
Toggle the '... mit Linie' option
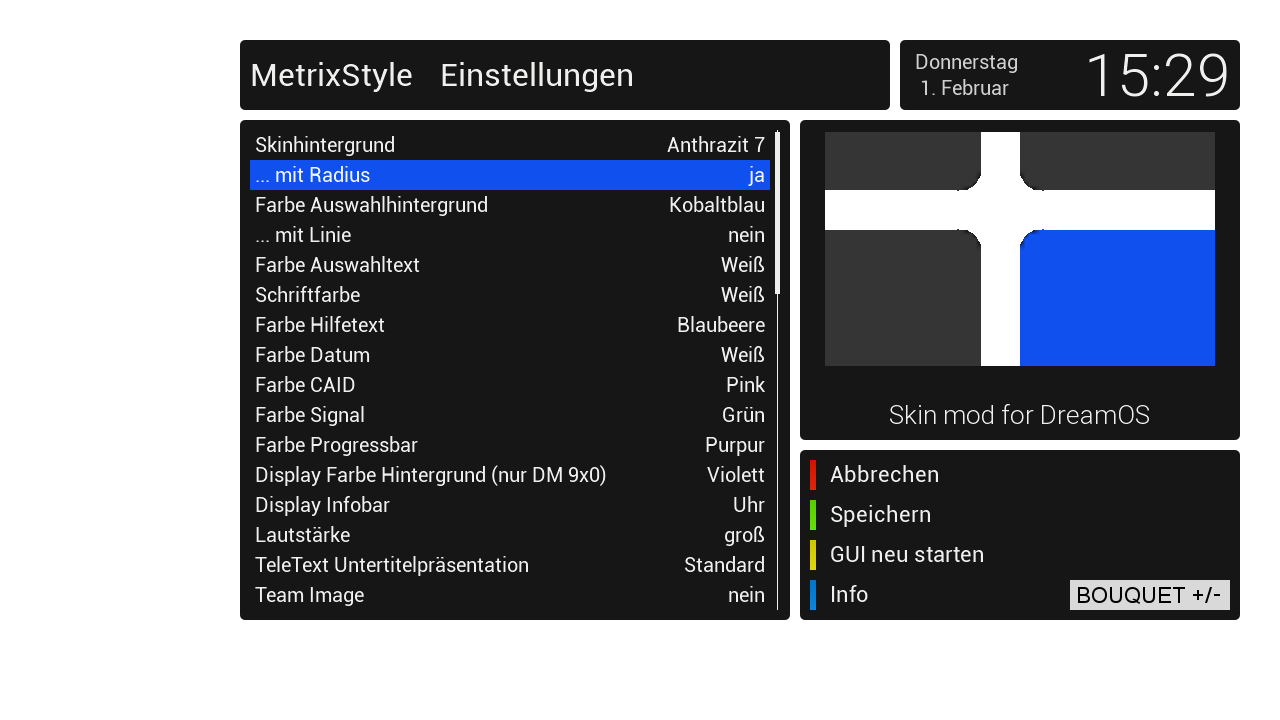pyautogui.click(x=510, y=235)
